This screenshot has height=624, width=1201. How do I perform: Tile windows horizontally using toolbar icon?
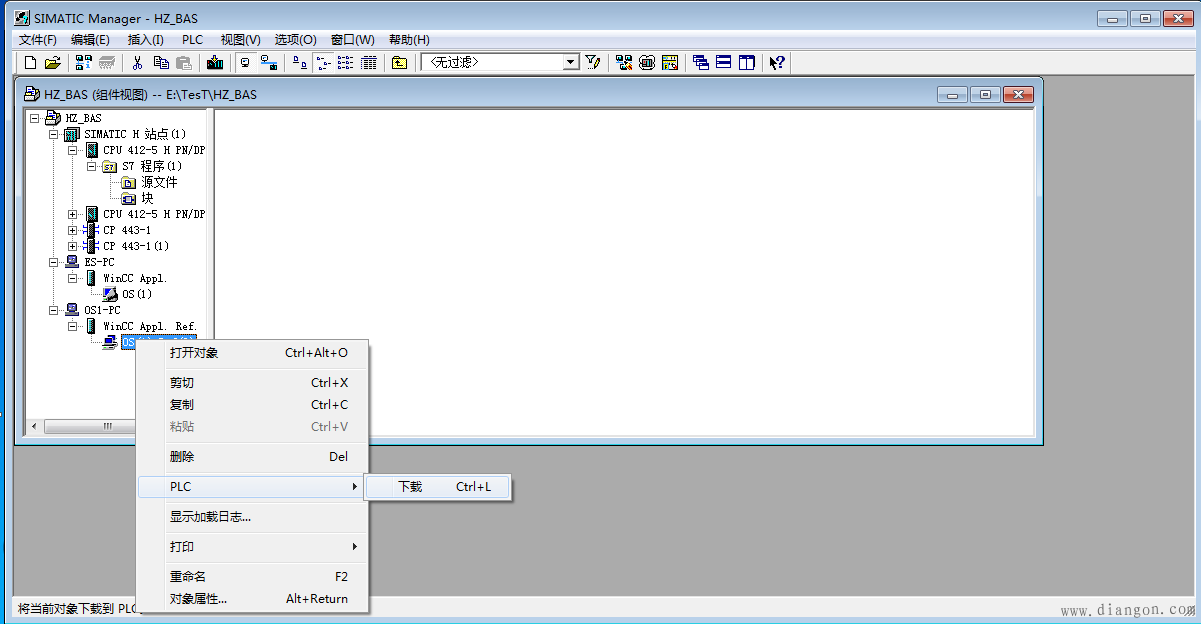pyautogui.click(x=724, y=62)
